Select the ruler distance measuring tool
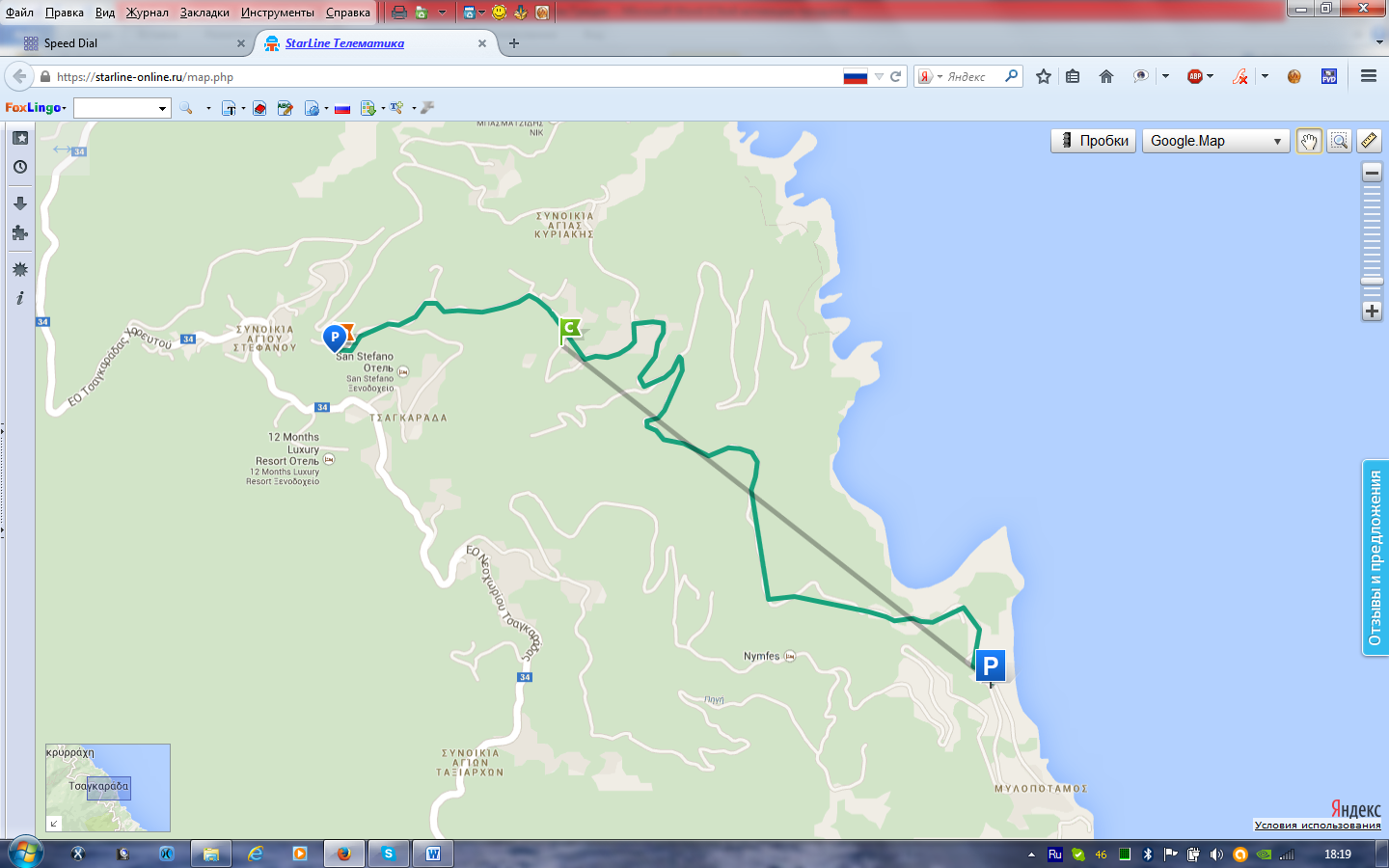This screenshot has width=1389, height=868. tap(1369, 141)
